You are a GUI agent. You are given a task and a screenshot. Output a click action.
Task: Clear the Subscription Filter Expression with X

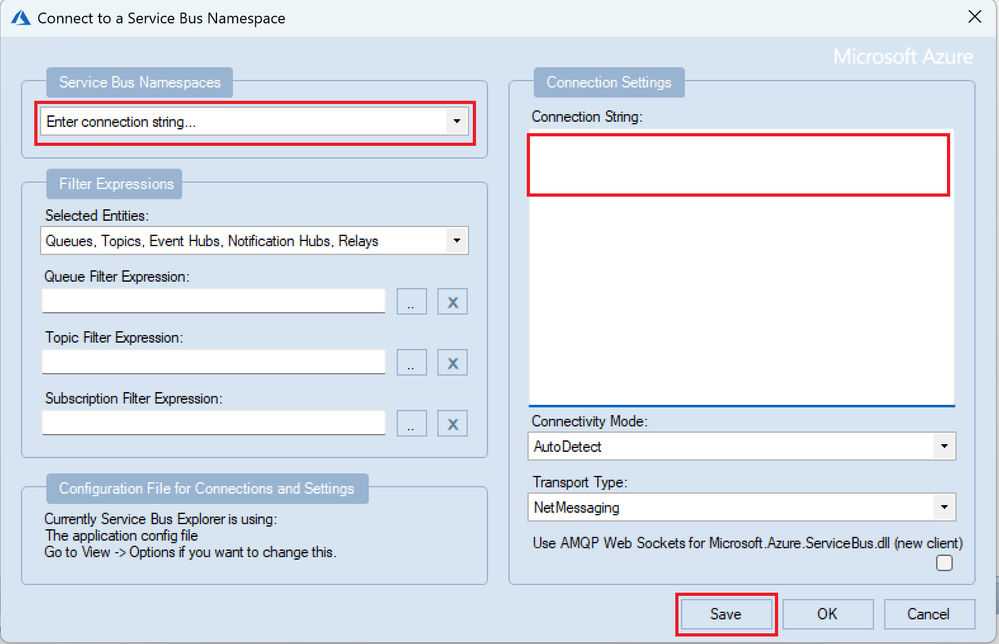452,424
